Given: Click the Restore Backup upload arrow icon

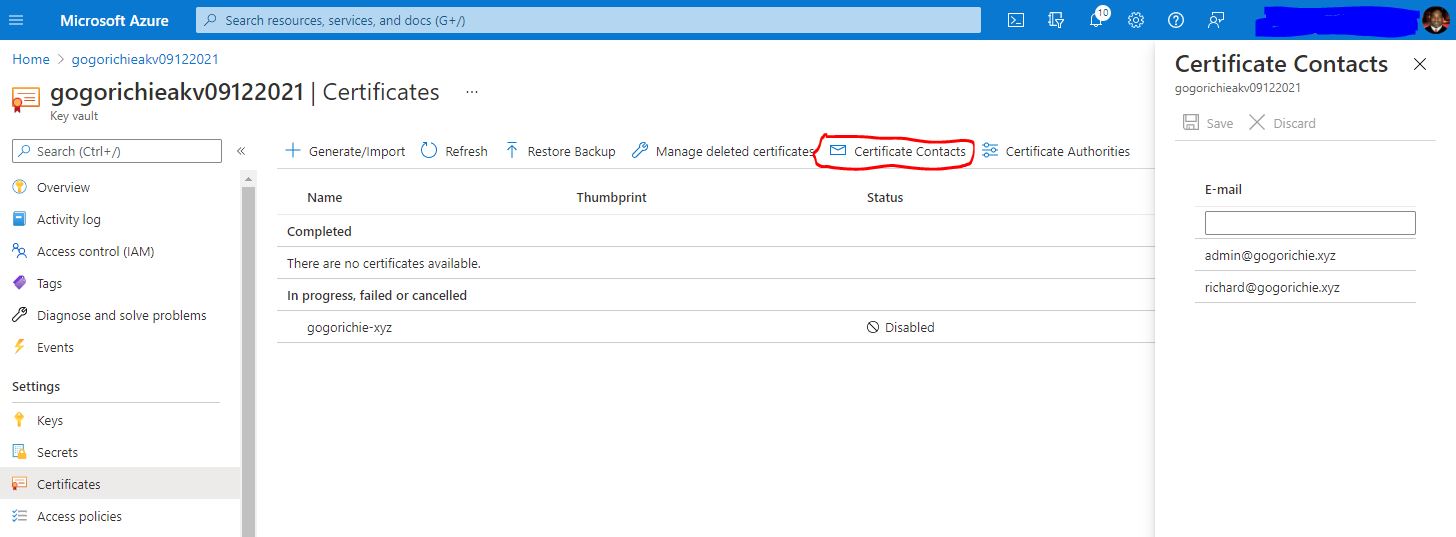Looking at the screenshot, I should [x=512, y=151].
